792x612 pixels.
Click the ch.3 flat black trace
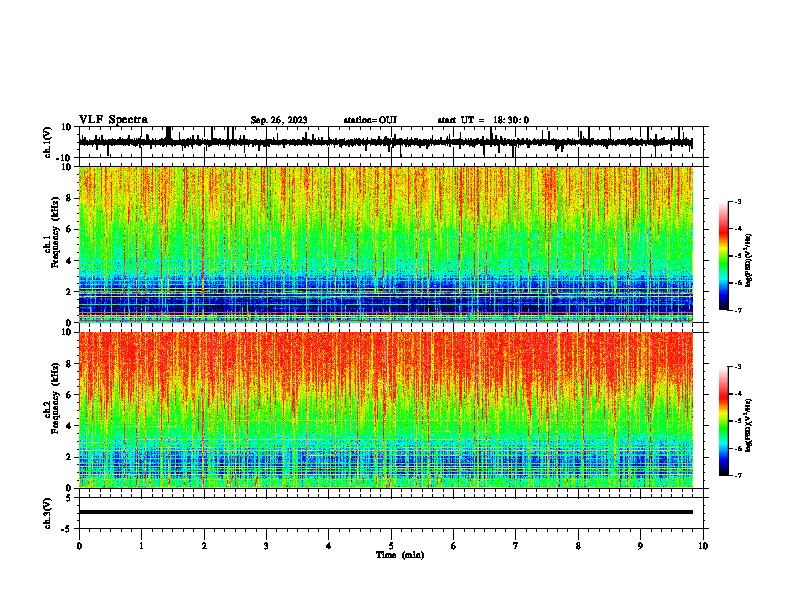(386, 512)
